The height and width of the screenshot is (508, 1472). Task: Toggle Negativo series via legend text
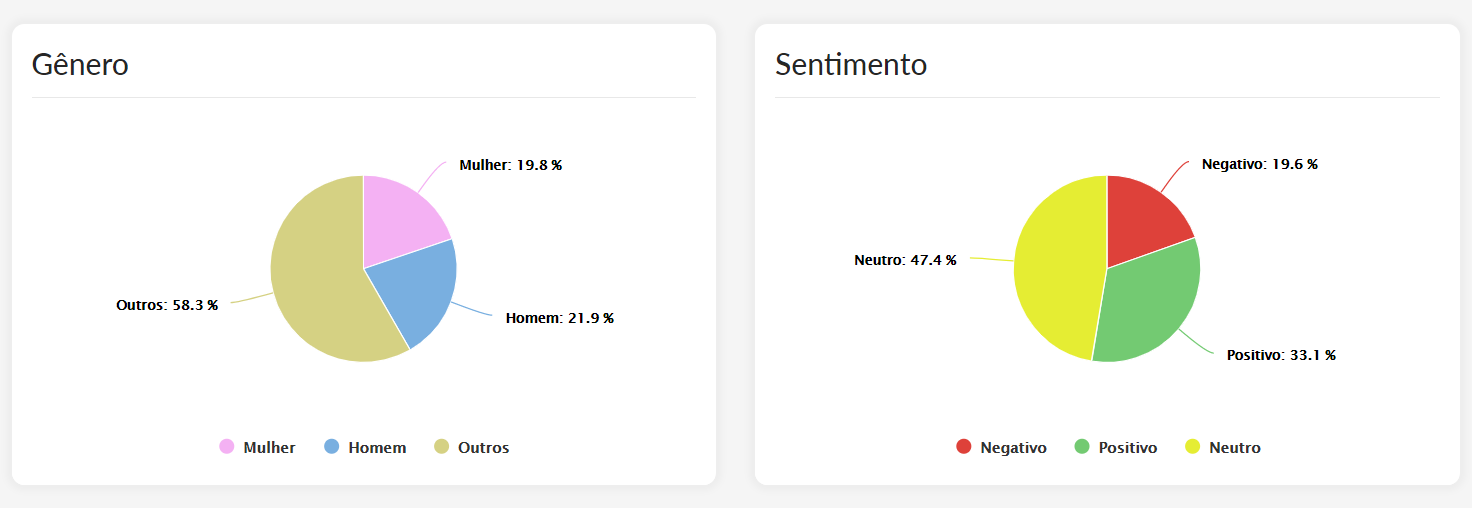coord(1013,448)
